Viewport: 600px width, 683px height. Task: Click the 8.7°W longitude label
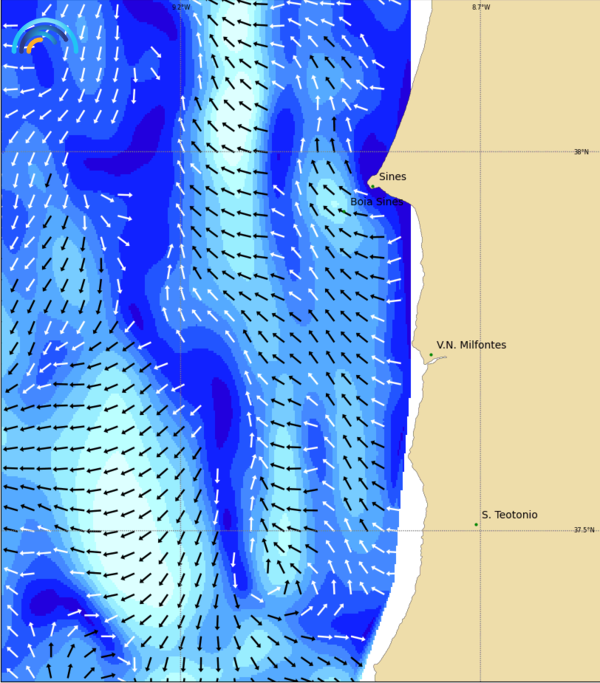click(481, 7)
